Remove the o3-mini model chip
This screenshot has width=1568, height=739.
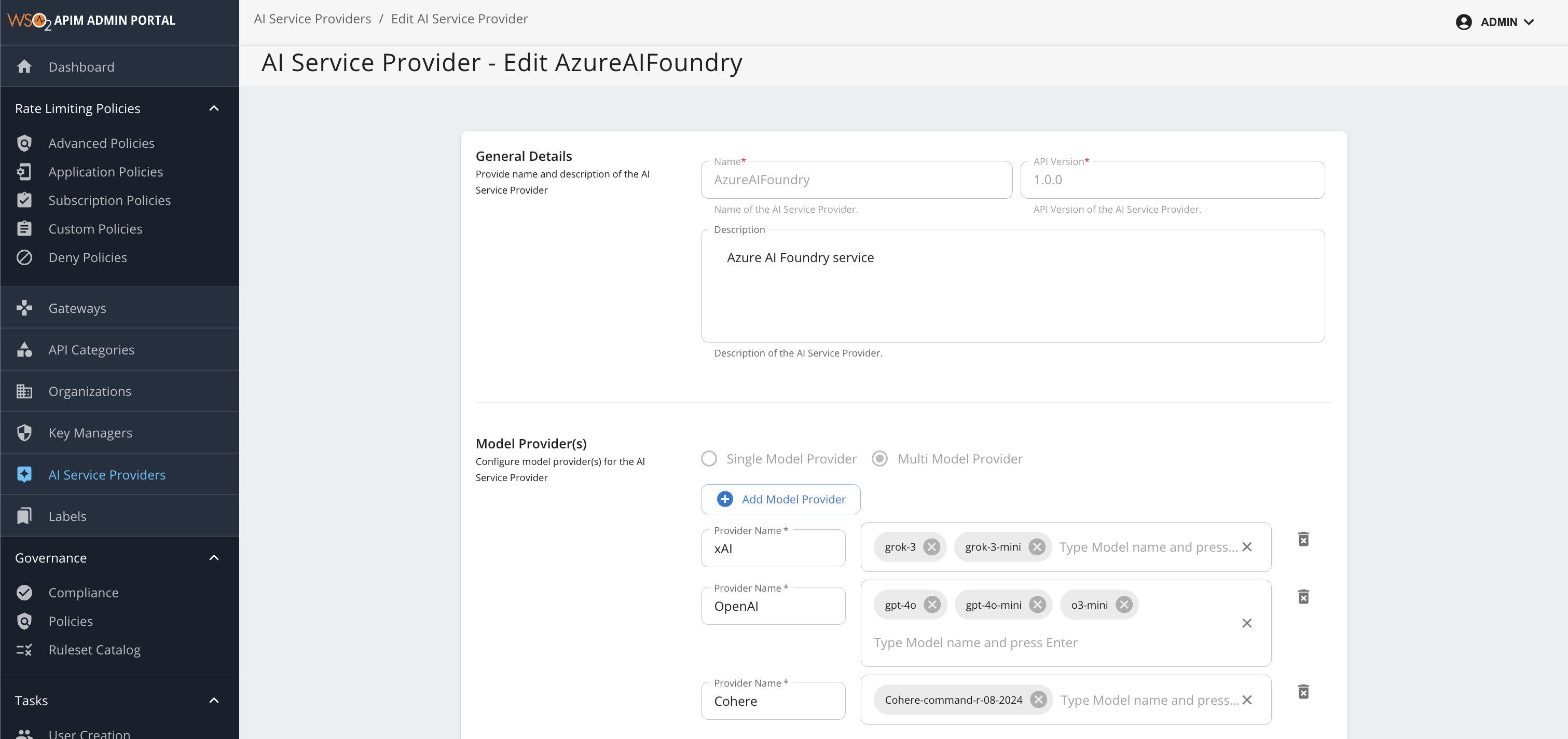click(1124, 605)
